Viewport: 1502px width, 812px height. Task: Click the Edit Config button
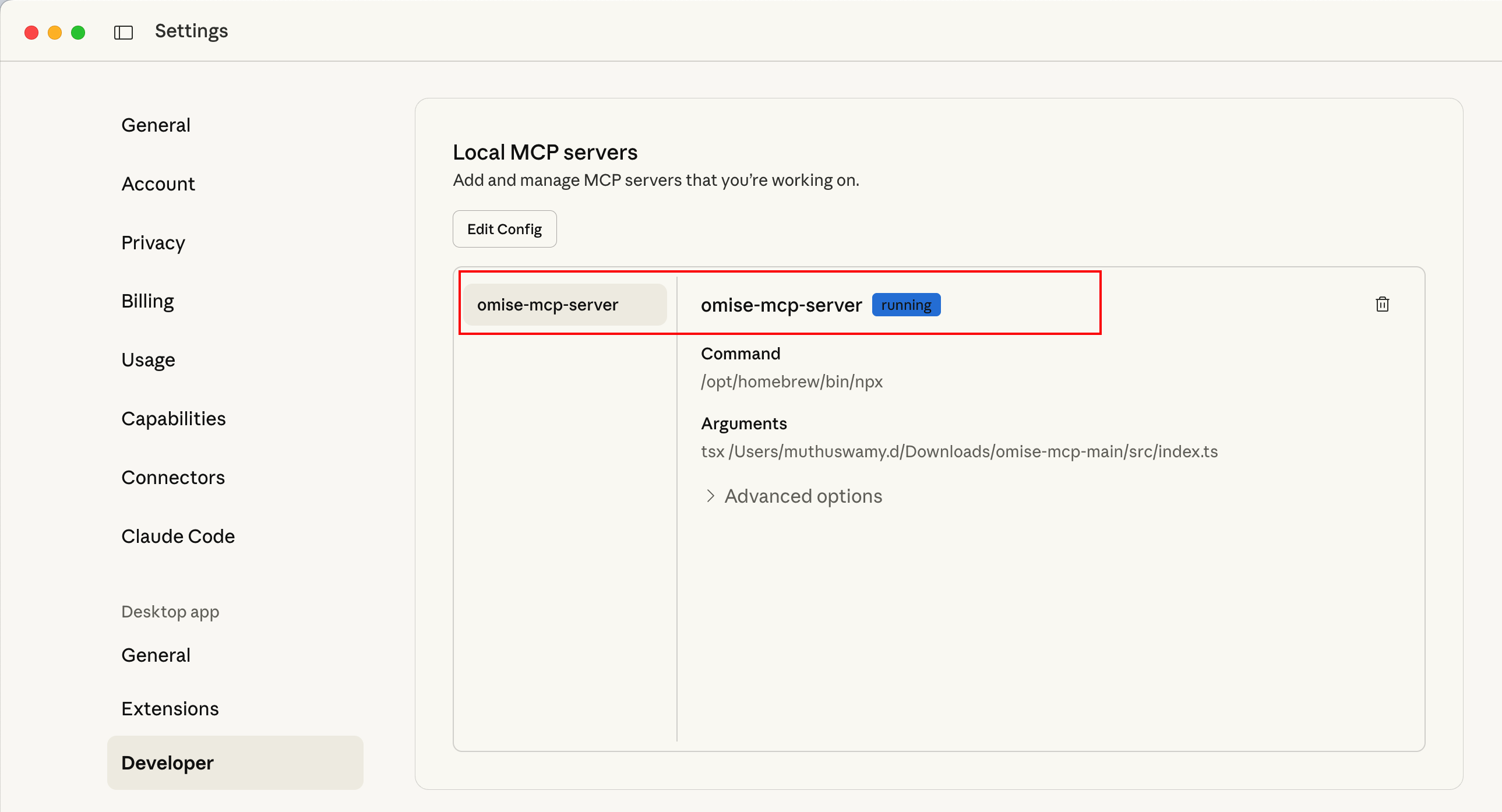coord(505,229)
